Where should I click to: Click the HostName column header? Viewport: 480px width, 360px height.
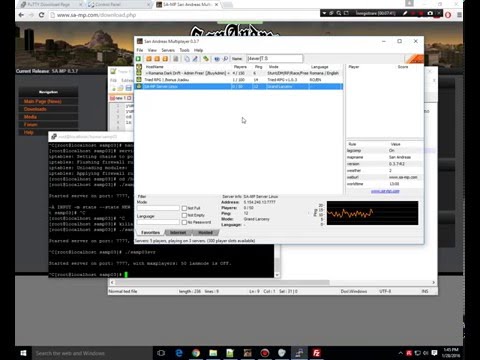155,67
